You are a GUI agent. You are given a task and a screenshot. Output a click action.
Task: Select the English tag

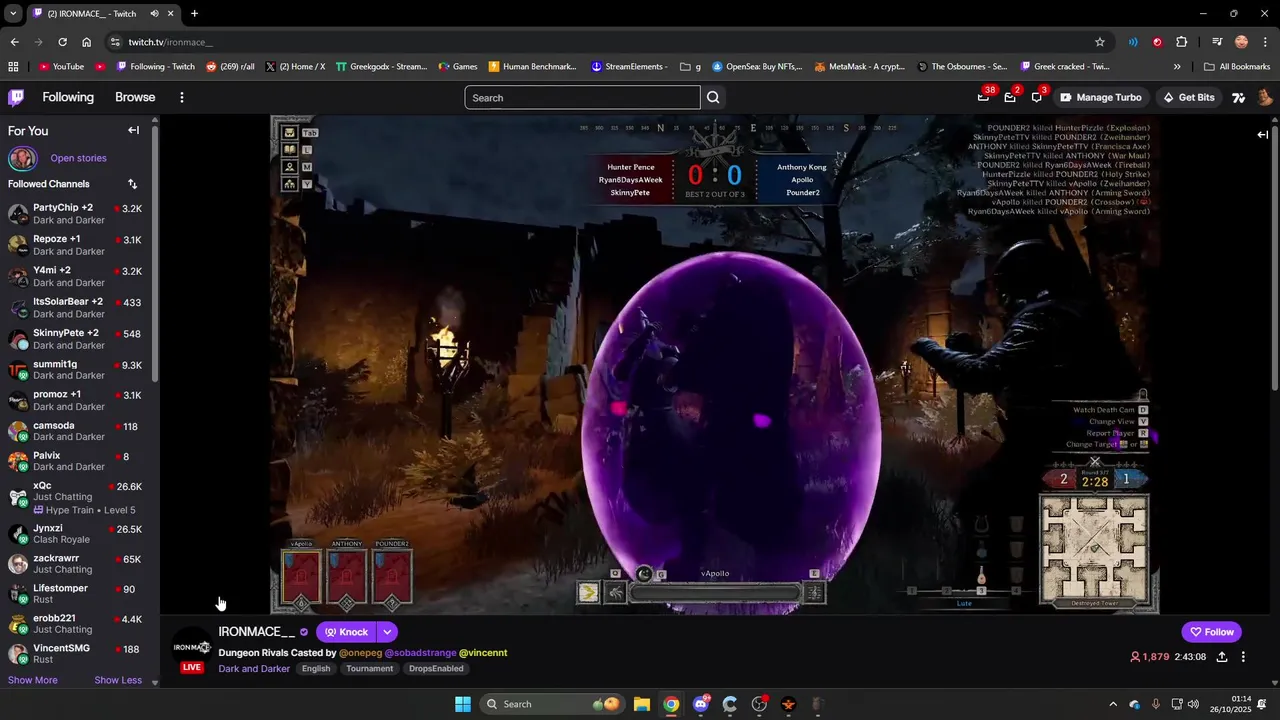[x=316, y=669]
